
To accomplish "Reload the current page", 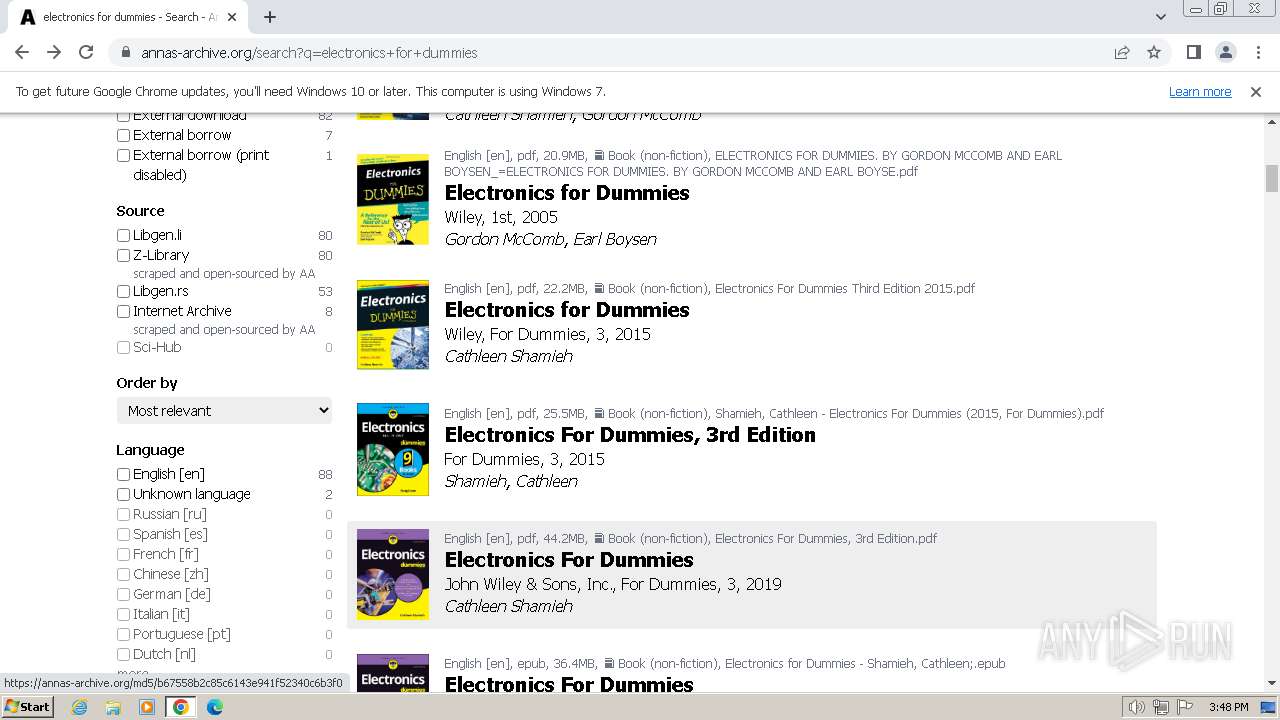I will (x=86, y=52).
